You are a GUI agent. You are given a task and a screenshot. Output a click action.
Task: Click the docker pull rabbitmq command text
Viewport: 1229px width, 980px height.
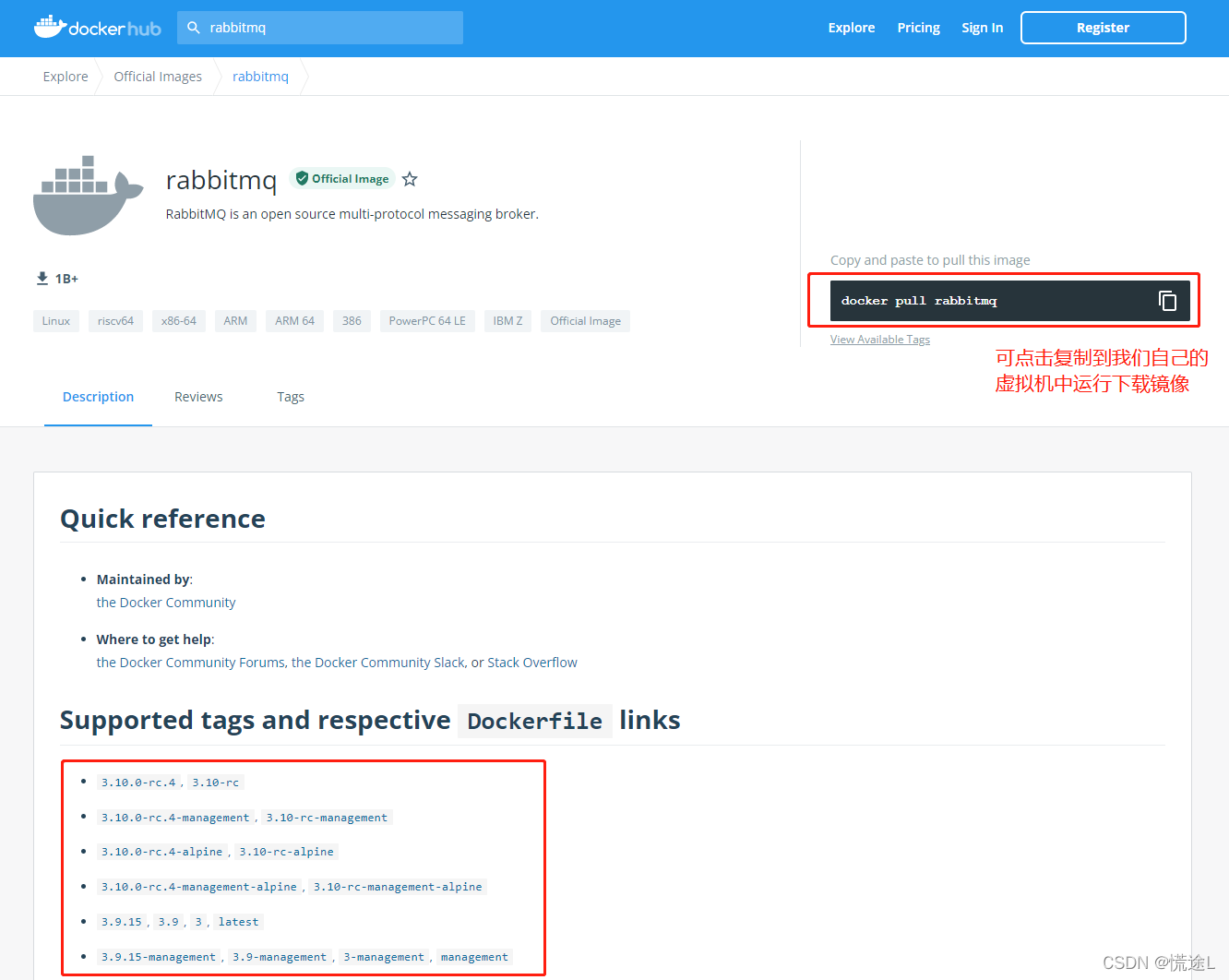[x=919, y=301]
